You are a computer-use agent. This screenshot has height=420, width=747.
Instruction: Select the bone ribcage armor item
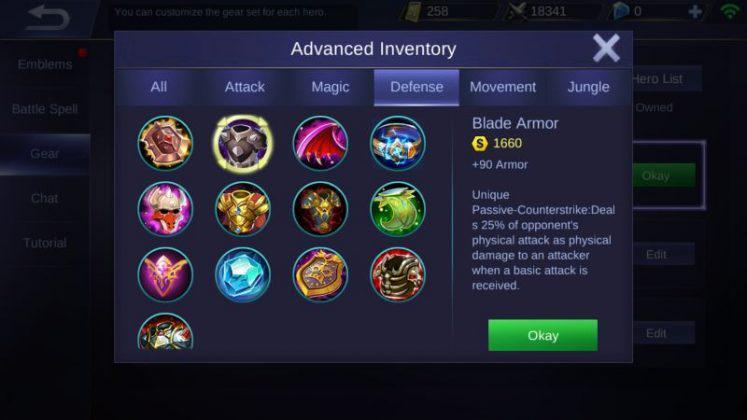(x=398, y=275)
